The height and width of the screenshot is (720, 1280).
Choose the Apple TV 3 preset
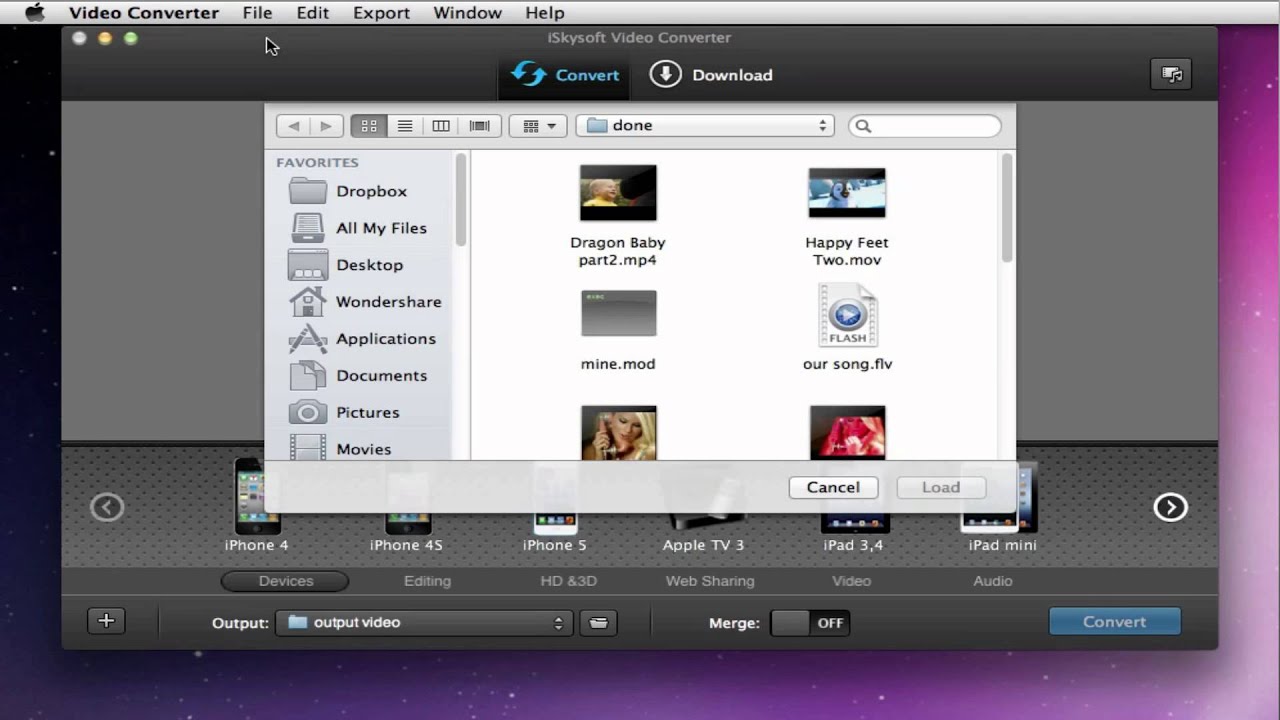pos(704,505)
